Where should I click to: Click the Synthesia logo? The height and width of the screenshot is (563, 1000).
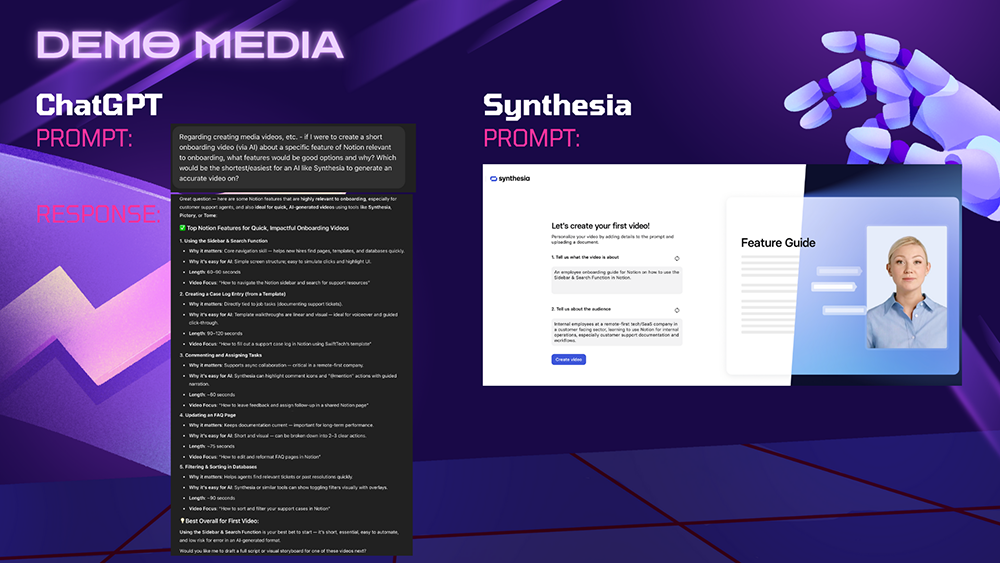point(510,179)
